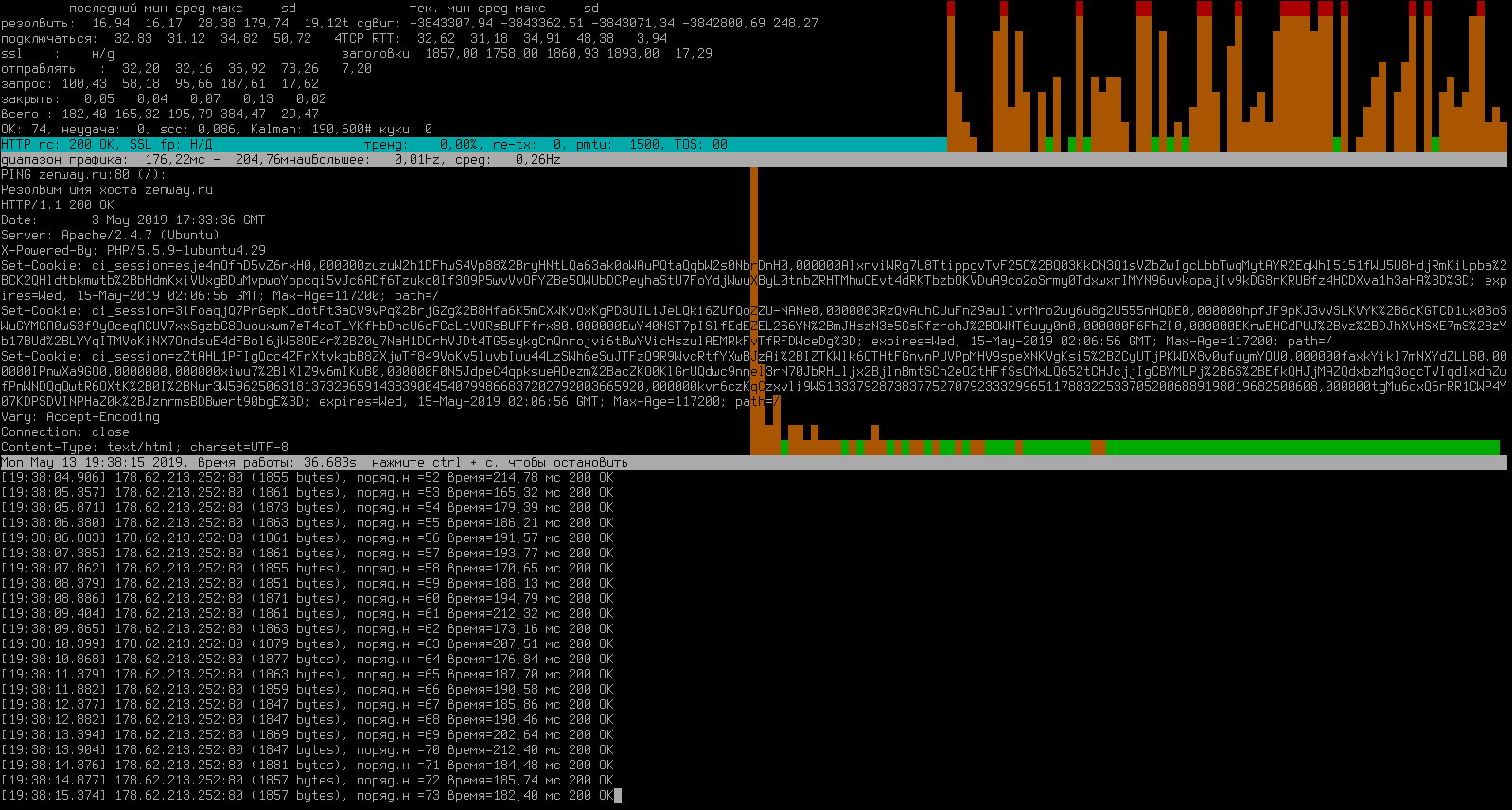Click the "[19:38:10.399]" ping log timestamp
The image size is (1512, 810).
54,643
